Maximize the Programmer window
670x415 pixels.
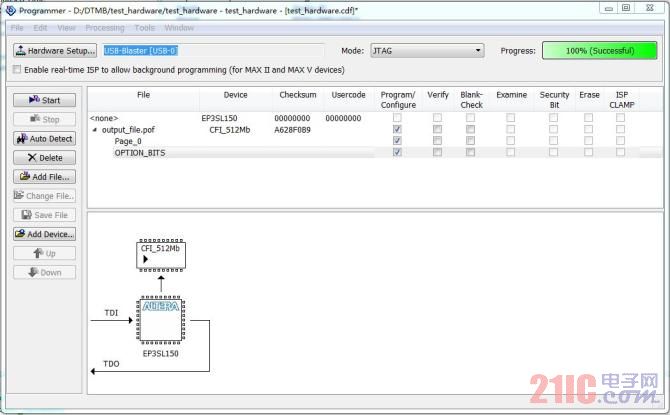626,8
